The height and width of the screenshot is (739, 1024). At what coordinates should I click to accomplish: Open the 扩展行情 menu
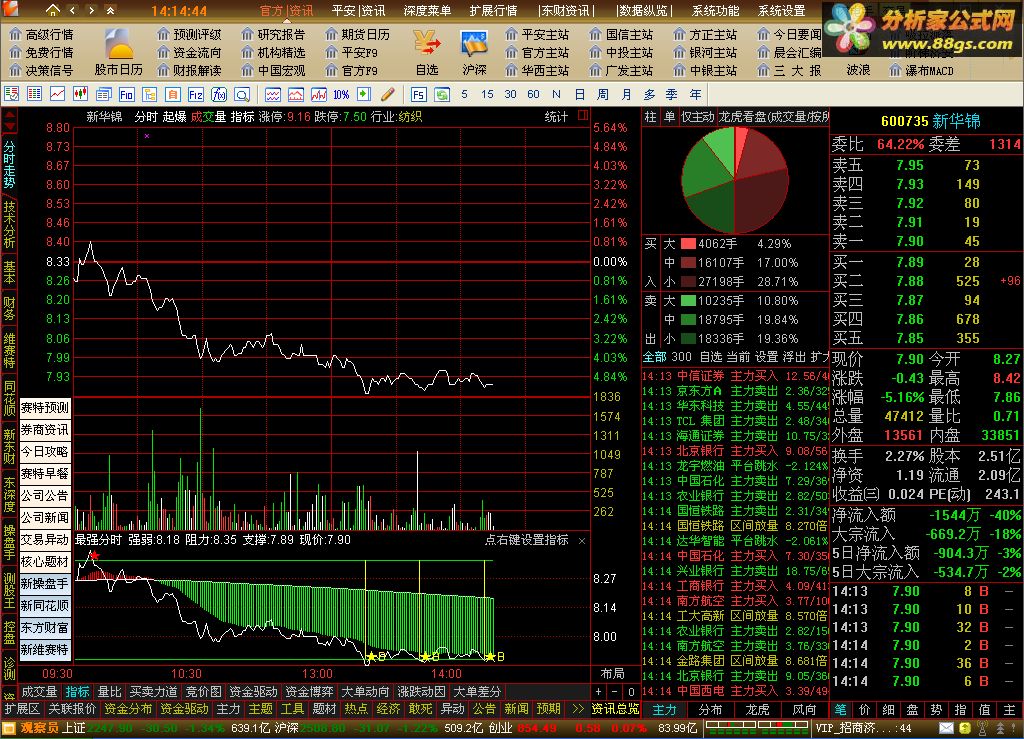[x=493, y=10]
